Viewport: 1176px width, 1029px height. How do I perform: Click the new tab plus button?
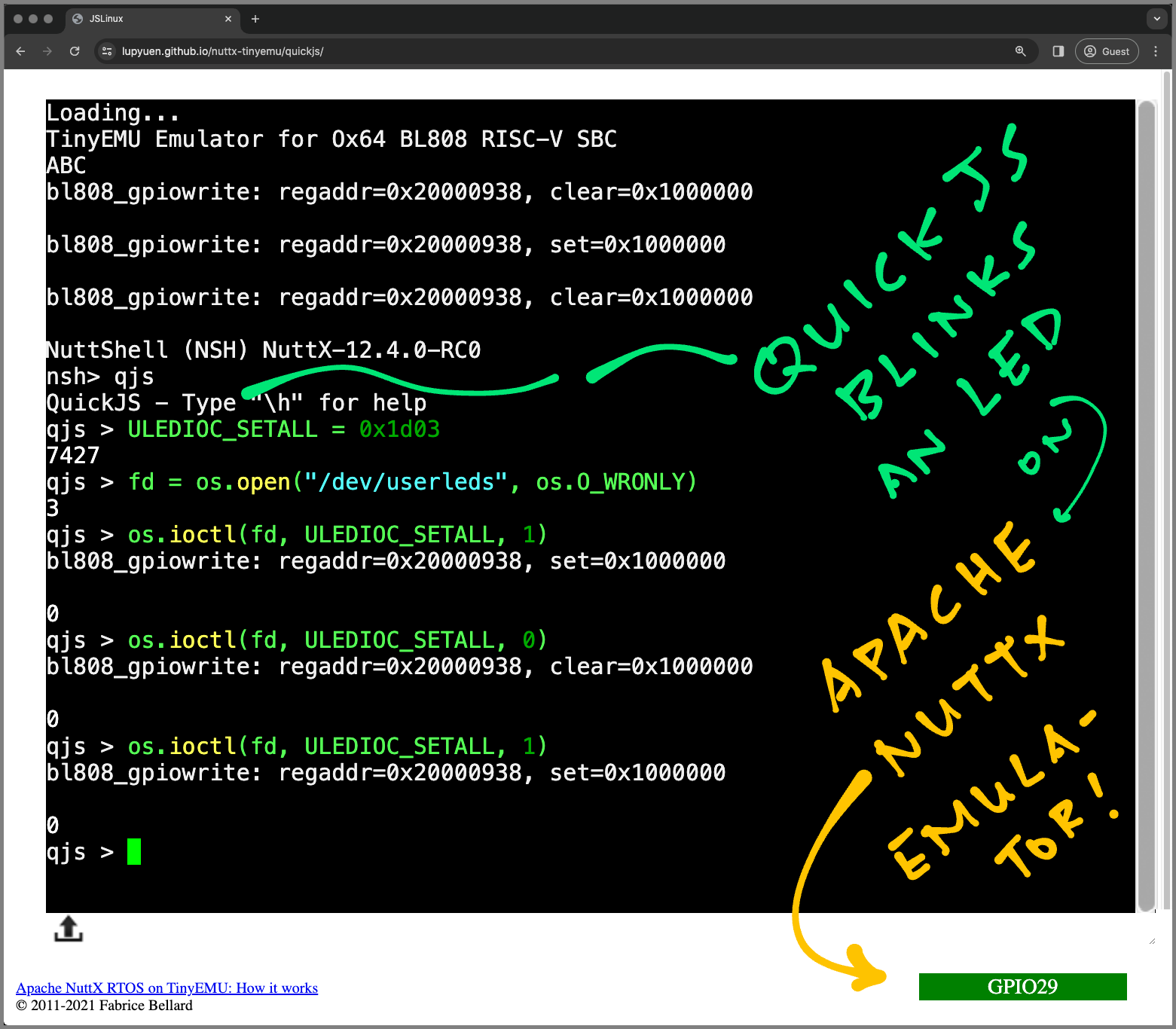coord(255,19)
